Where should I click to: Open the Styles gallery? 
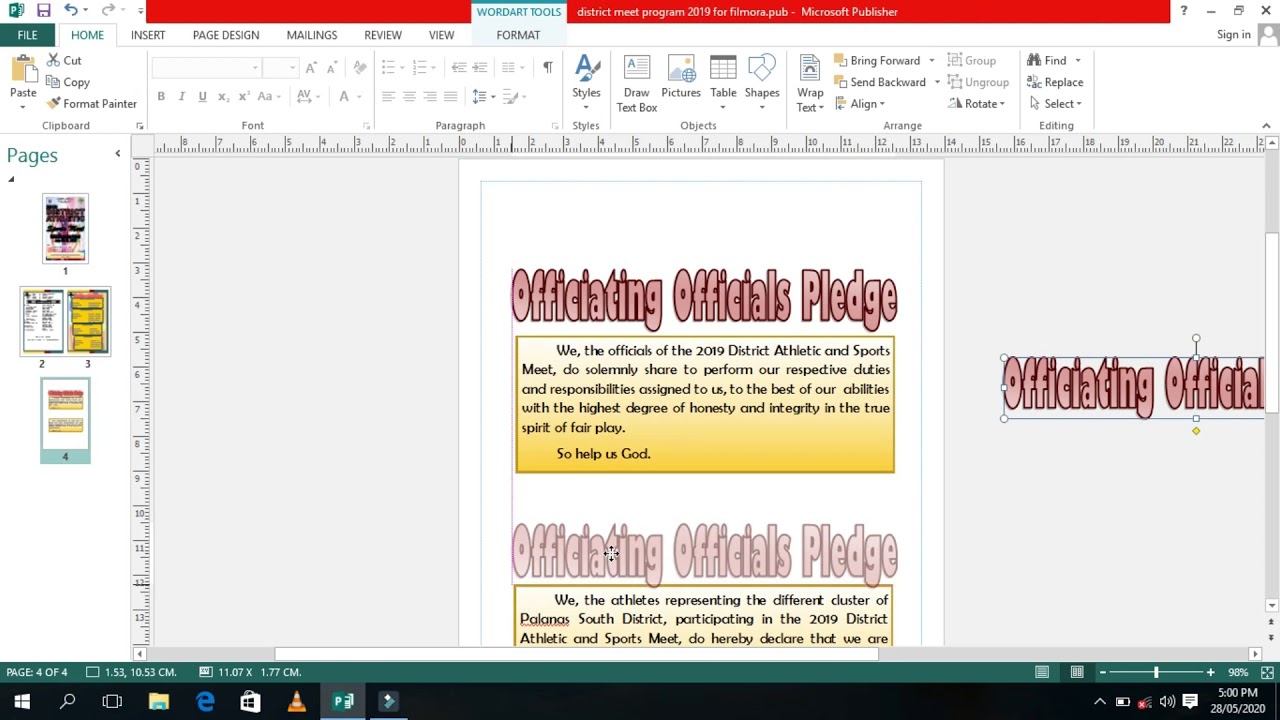pos(586,84)
